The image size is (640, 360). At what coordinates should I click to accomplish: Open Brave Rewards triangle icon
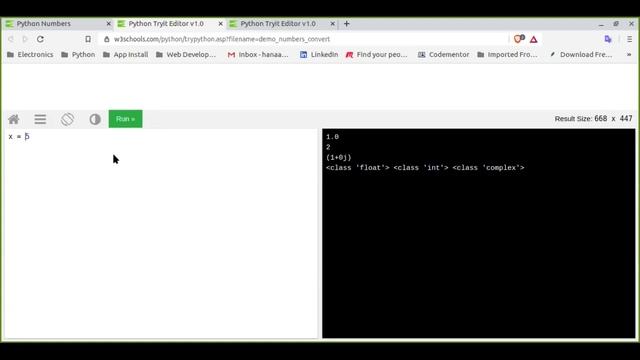(x=533, y=39)
